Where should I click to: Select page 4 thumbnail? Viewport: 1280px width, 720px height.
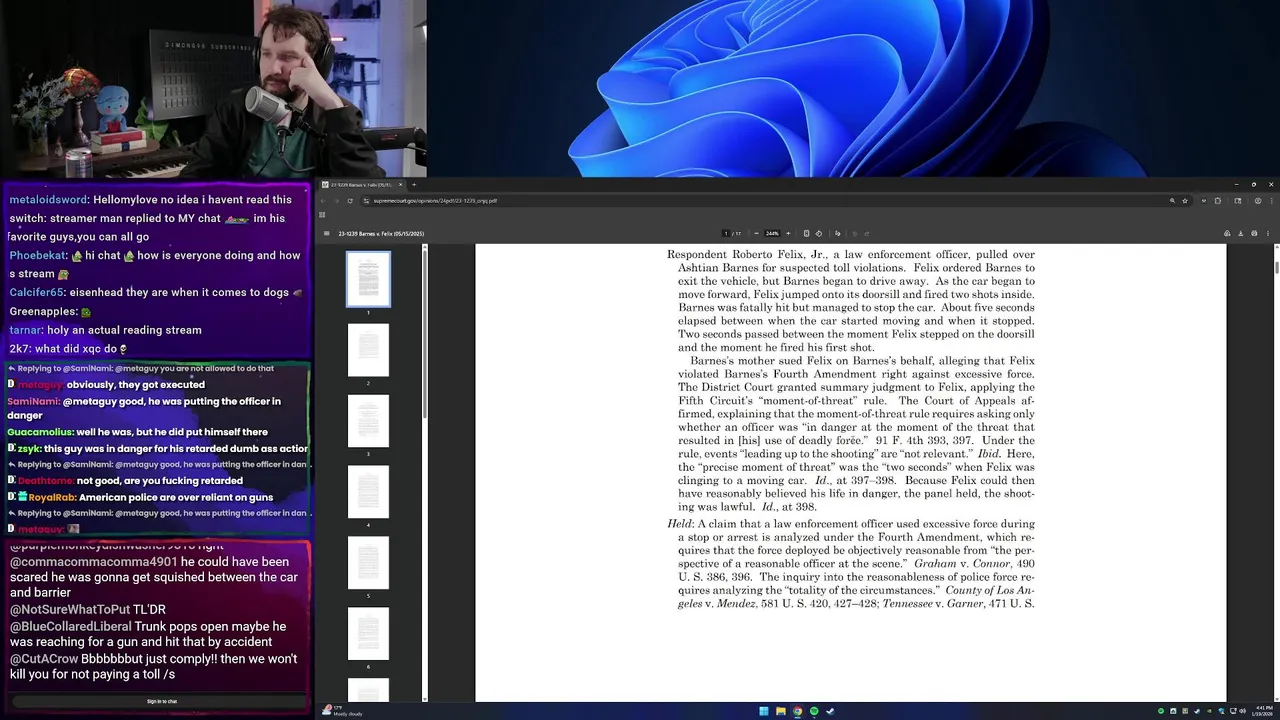(x=368, y=492)
